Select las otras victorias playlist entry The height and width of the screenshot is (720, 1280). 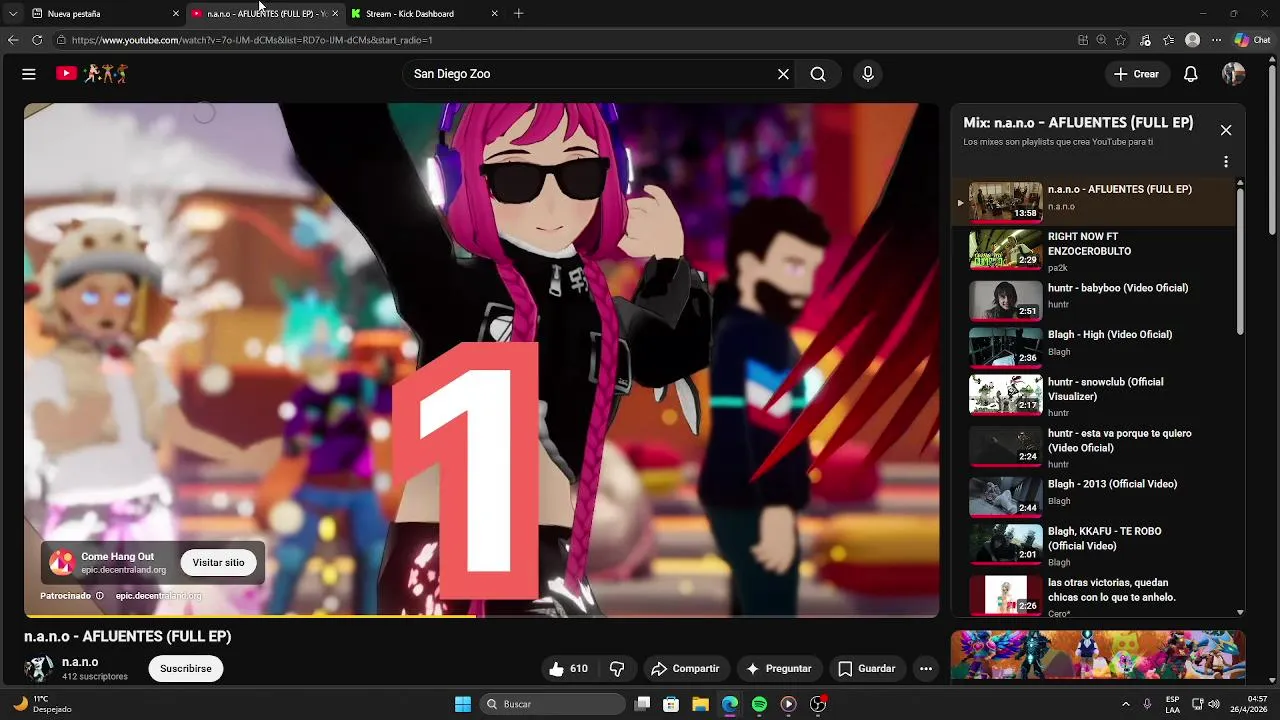point(1095,596)
